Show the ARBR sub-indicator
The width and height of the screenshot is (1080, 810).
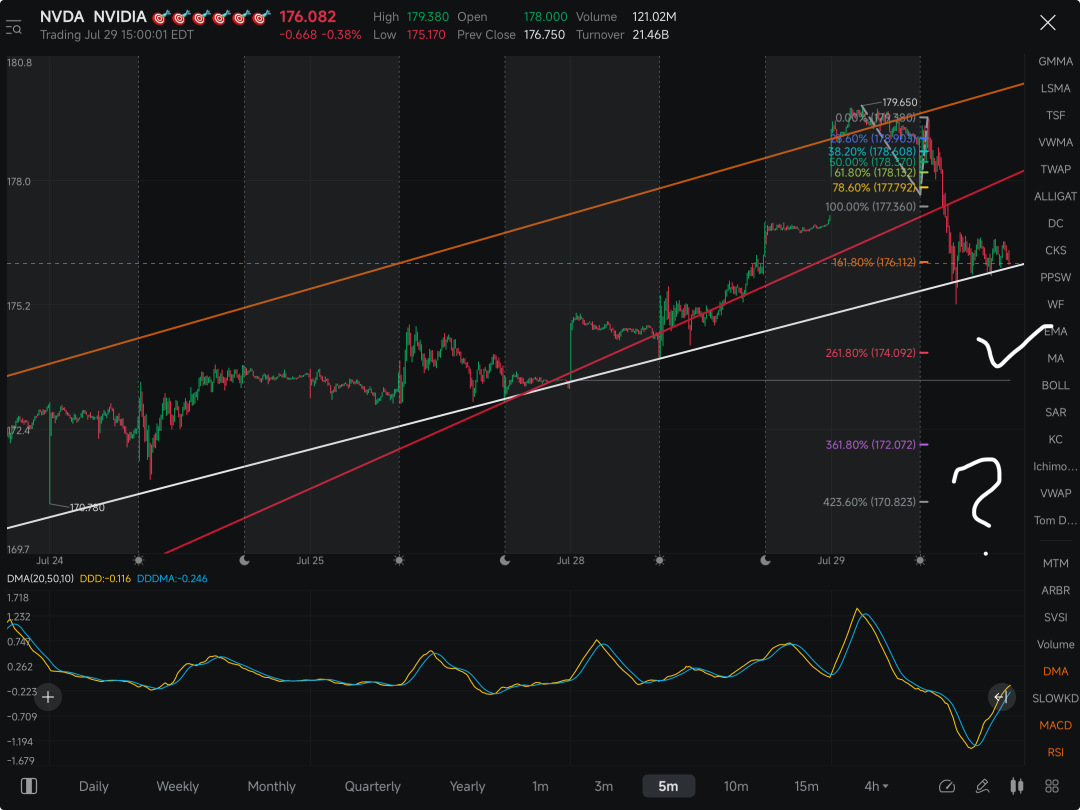coord(1055,590)
